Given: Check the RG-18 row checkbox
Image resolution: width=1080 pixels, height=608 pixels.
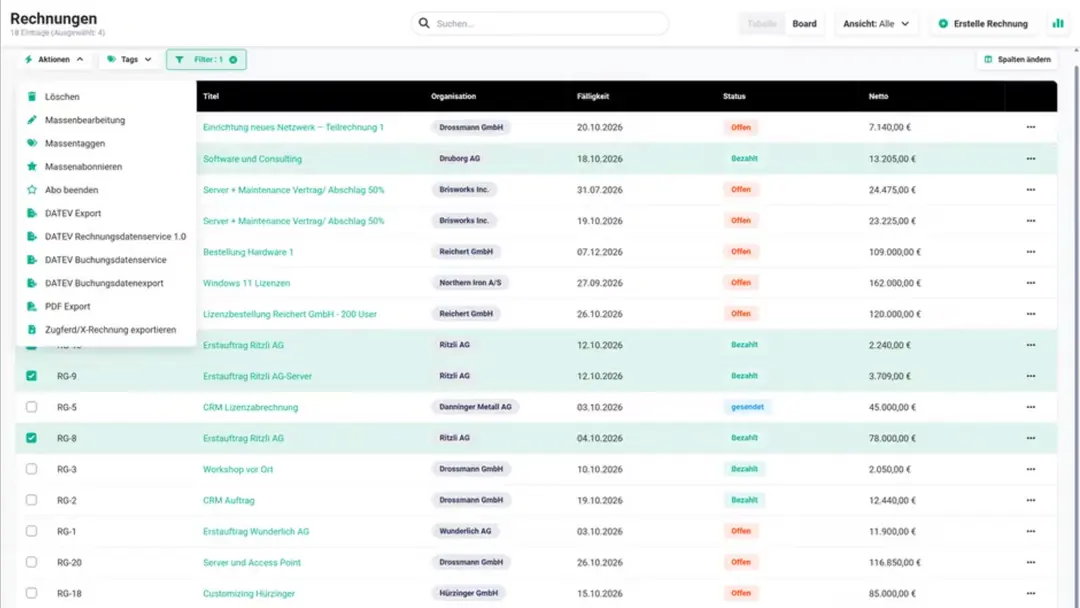Looking at the screenshot, I should (32, 593).
